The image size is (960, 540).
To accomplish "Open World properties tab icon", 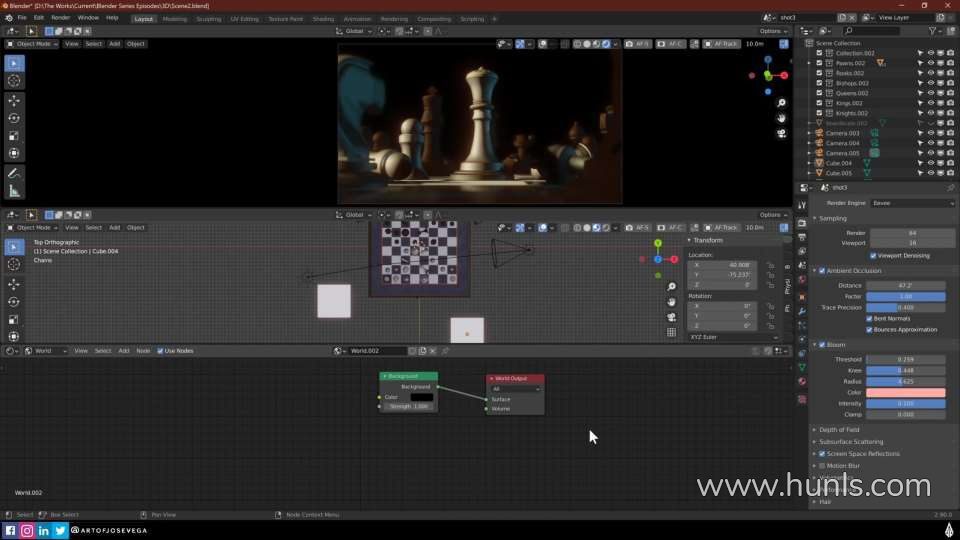I will 802,280.
